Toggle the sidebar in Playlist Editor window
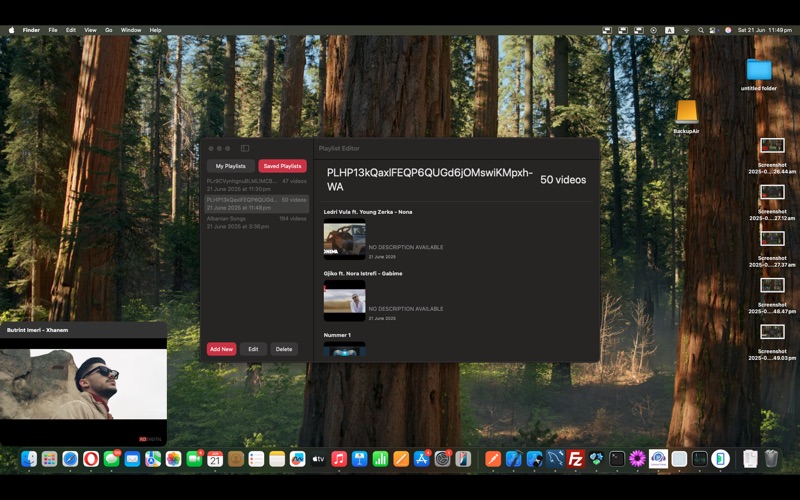 245,148
